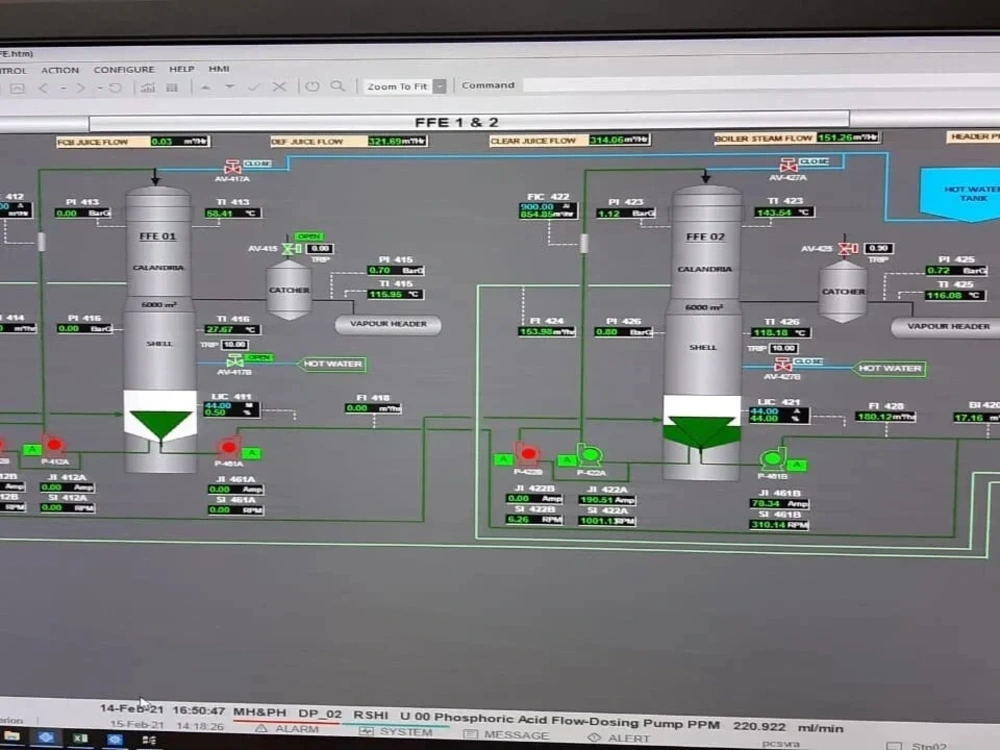Open the HELP menu
The image size is (1000, 750).
(x=181, y=69)
